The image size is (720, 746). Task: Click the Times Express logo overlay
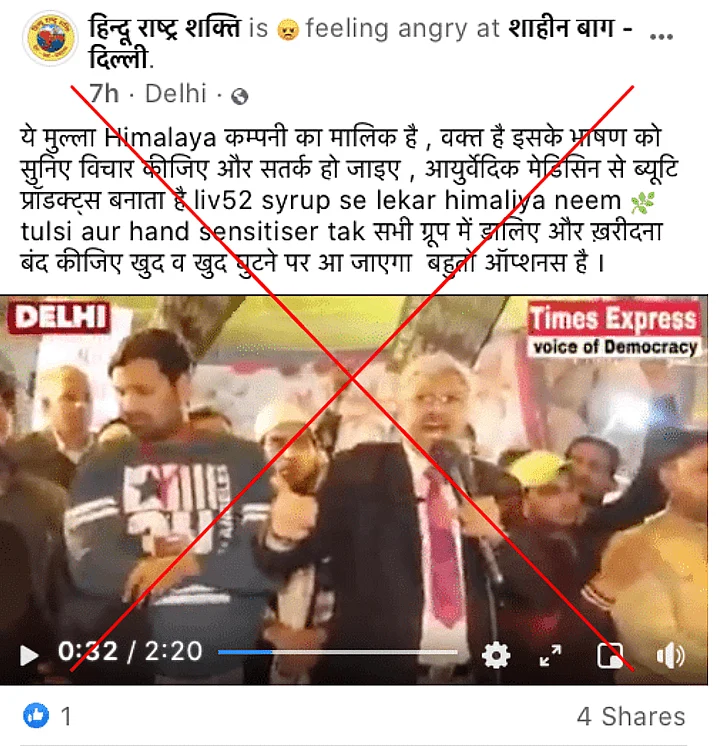coord(614,329)
